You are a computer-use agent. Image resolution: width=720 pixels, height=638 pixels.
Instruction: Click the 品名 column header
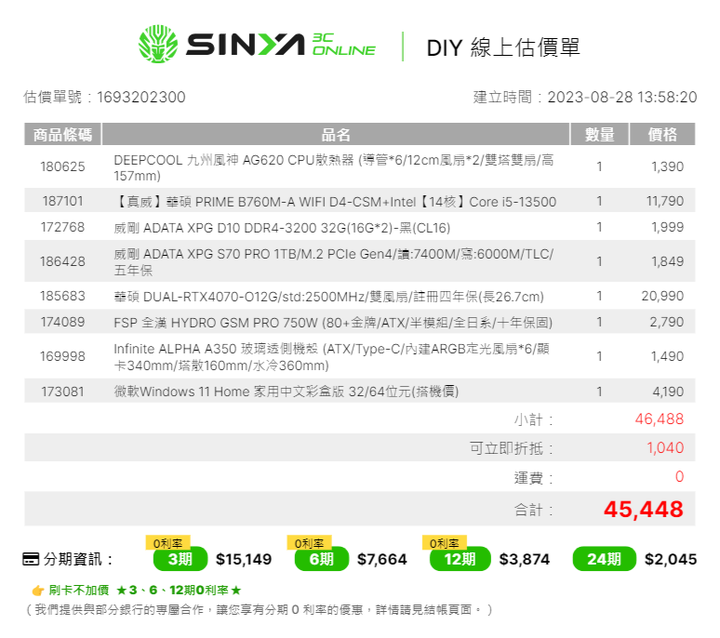(x=336, y=134)
